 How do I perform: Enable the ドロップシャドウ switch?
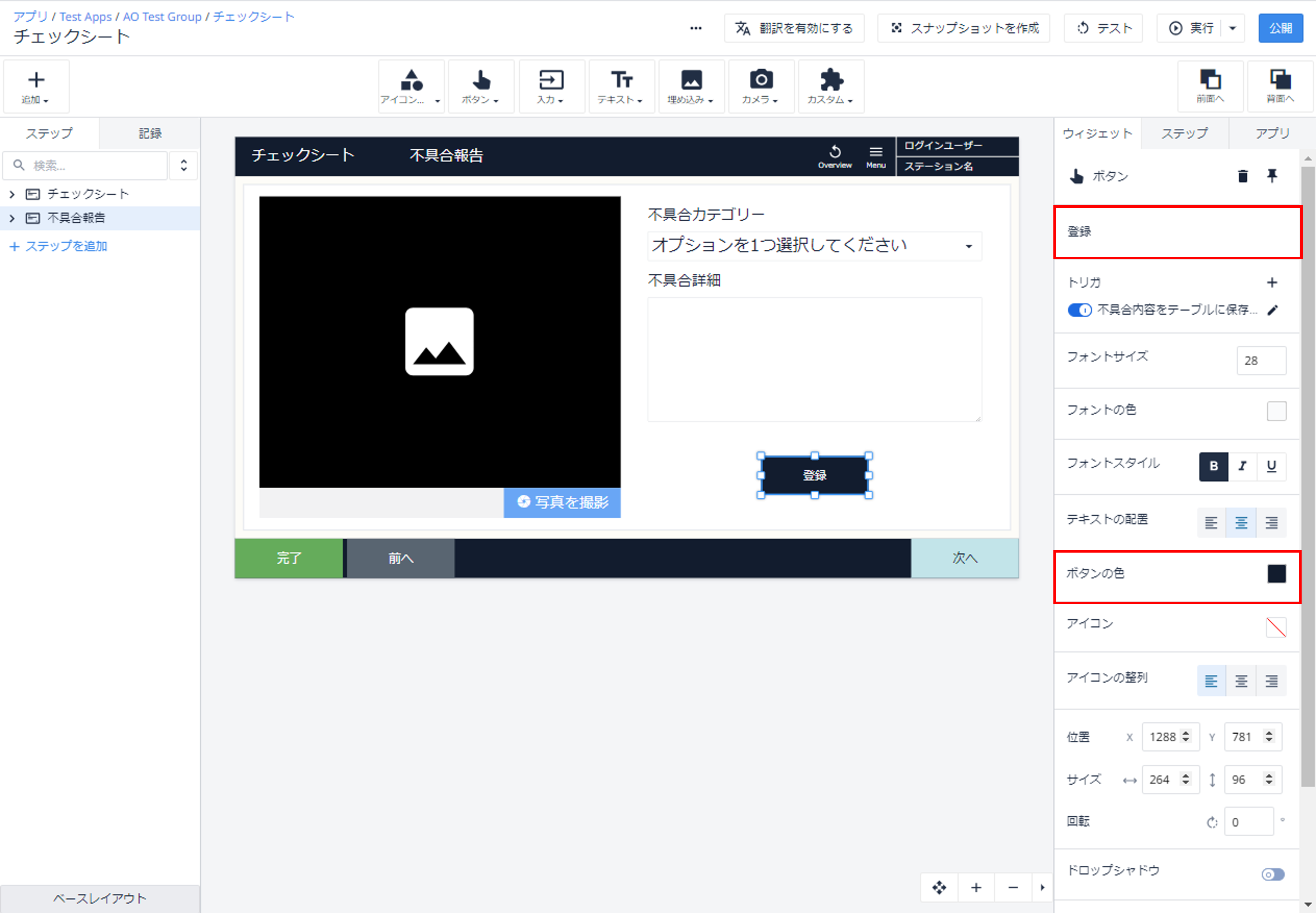pos(1273,874)
